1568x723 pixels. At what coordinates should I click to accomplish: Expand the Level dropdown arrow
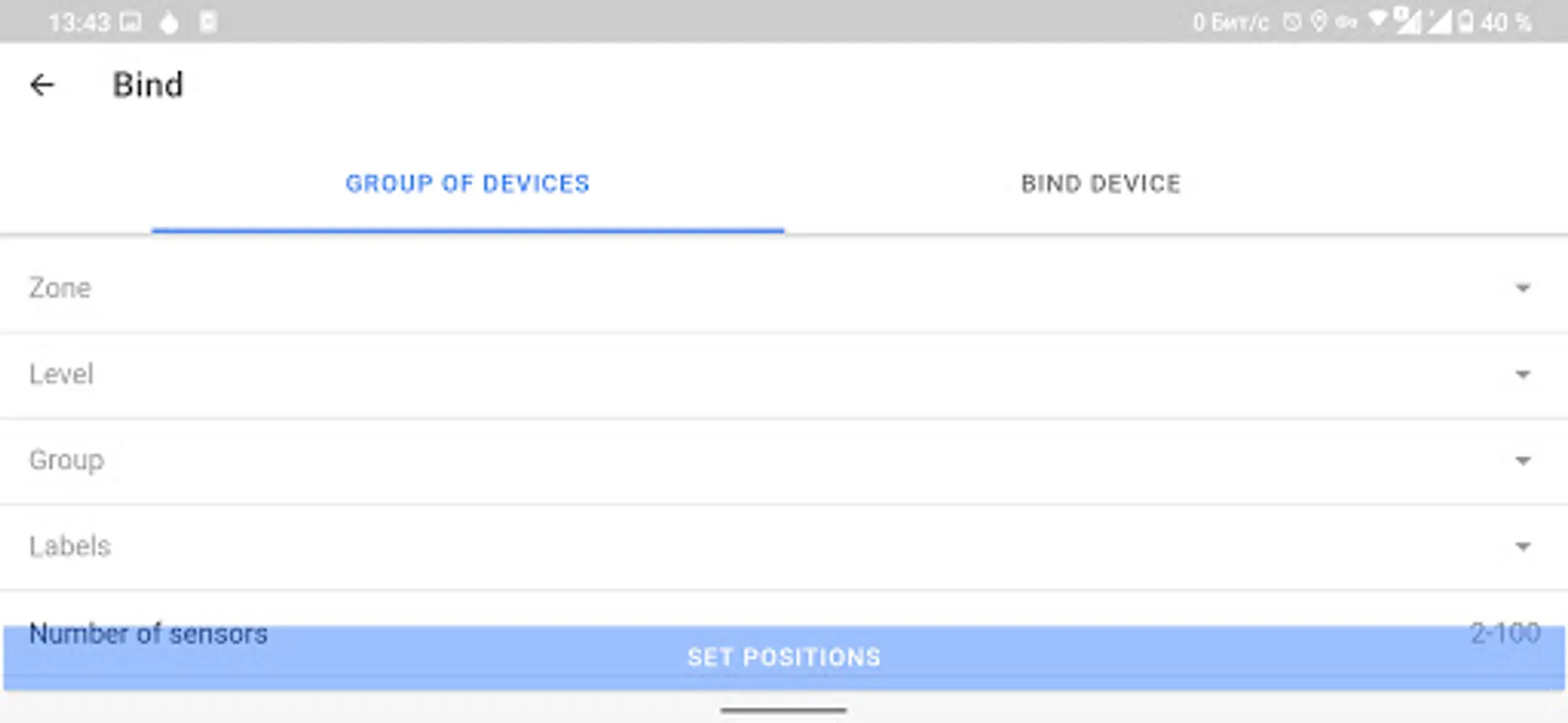[x=1522, y=374]
